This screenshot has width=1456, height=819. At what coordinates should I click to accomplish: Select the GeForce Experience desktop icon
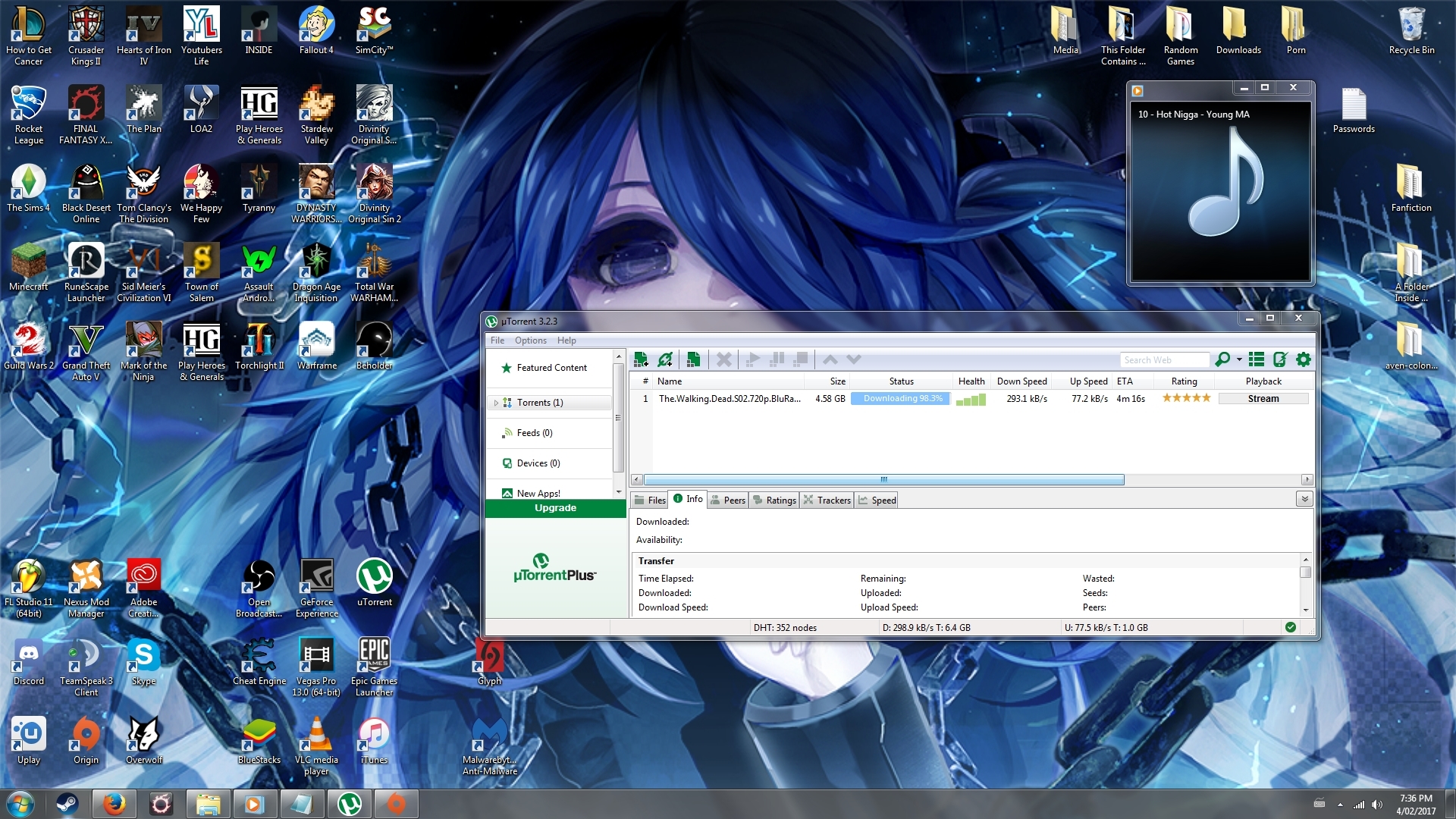pos(316,588)
